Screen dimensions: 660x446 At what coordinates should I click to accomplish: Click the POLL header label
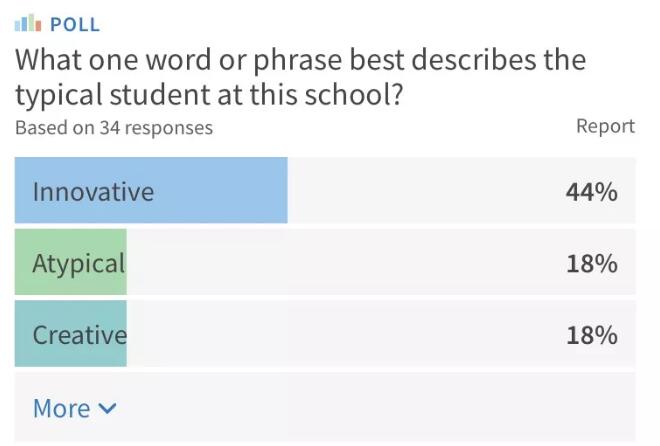(x=75, y=25)
